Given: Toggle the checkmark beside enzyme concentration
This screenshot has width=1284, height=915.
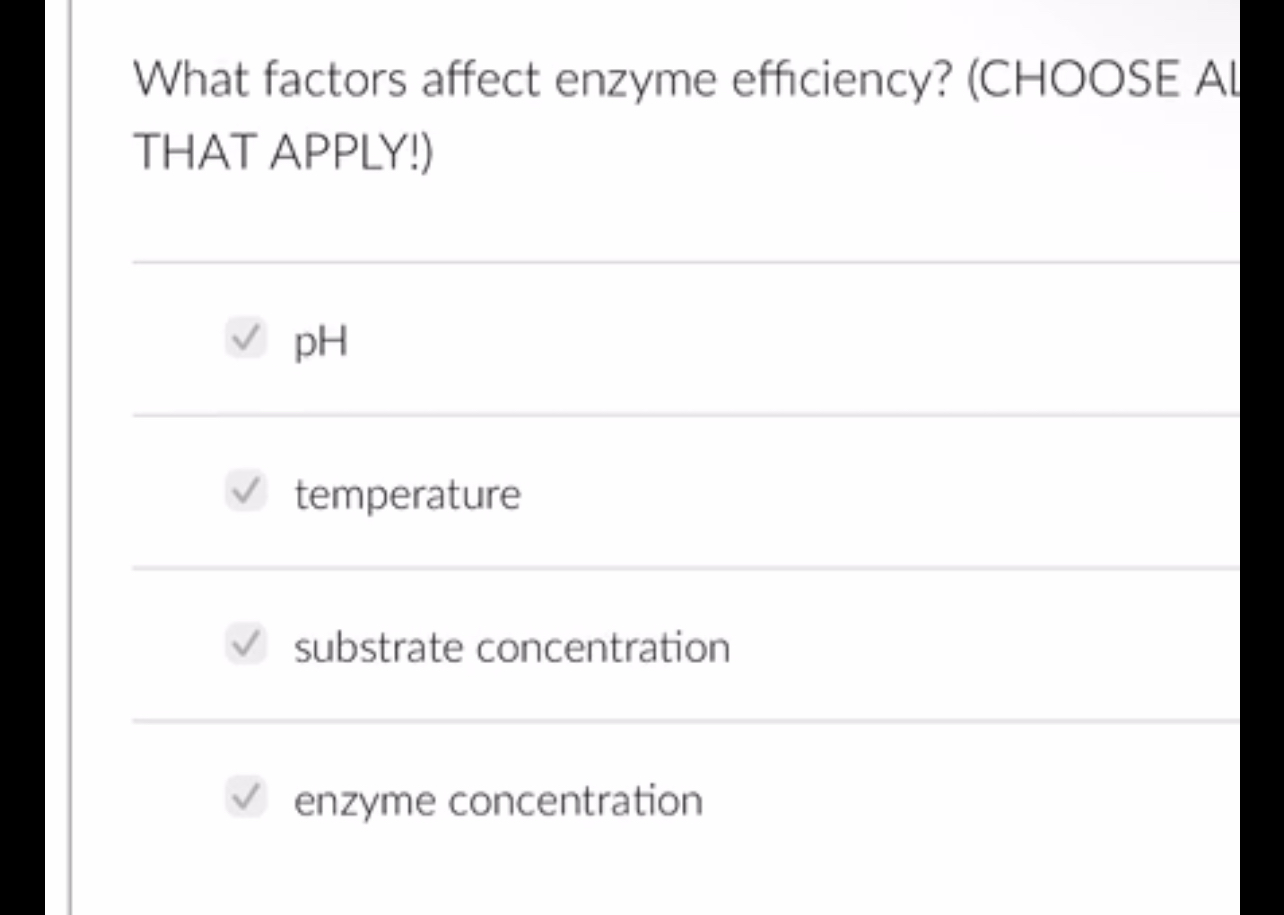Looking at the screenshot, I should [x=246, y=798].
